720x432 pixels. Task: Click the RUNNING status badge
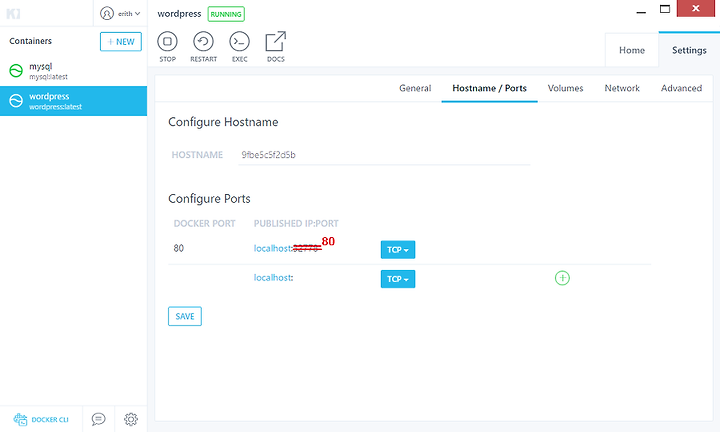[x=226, y=14]
